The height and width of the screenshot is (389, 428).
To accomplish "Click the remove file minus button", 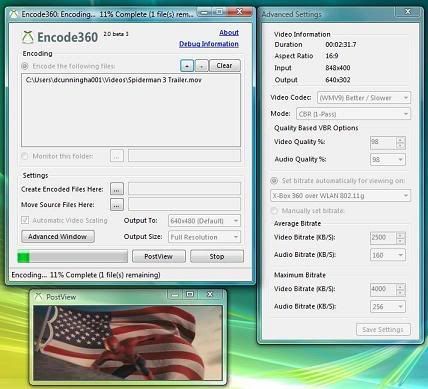I will click(201, 66).
